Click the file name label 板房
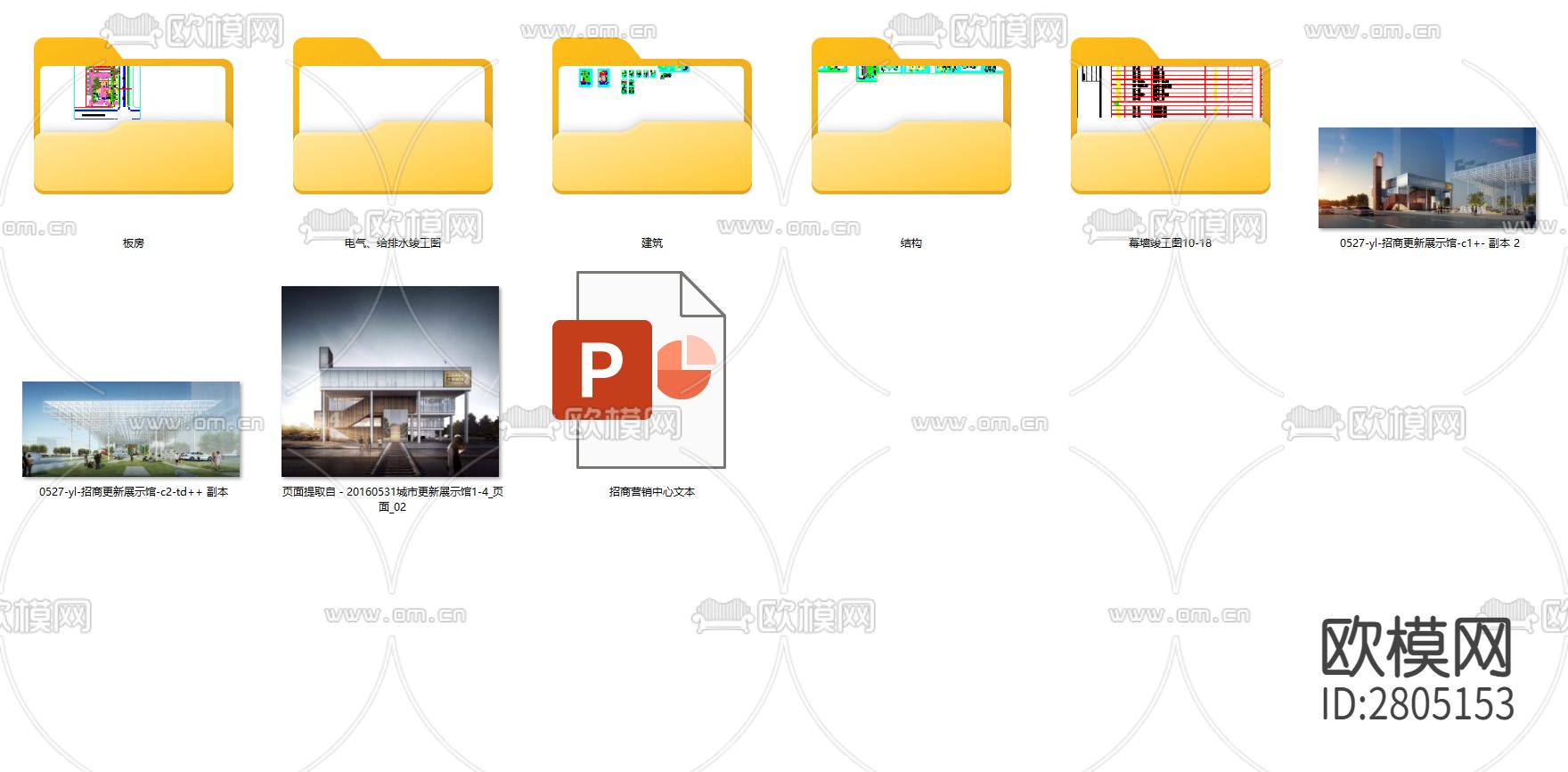Screen dimensions: 1568x772 point(134,242)
